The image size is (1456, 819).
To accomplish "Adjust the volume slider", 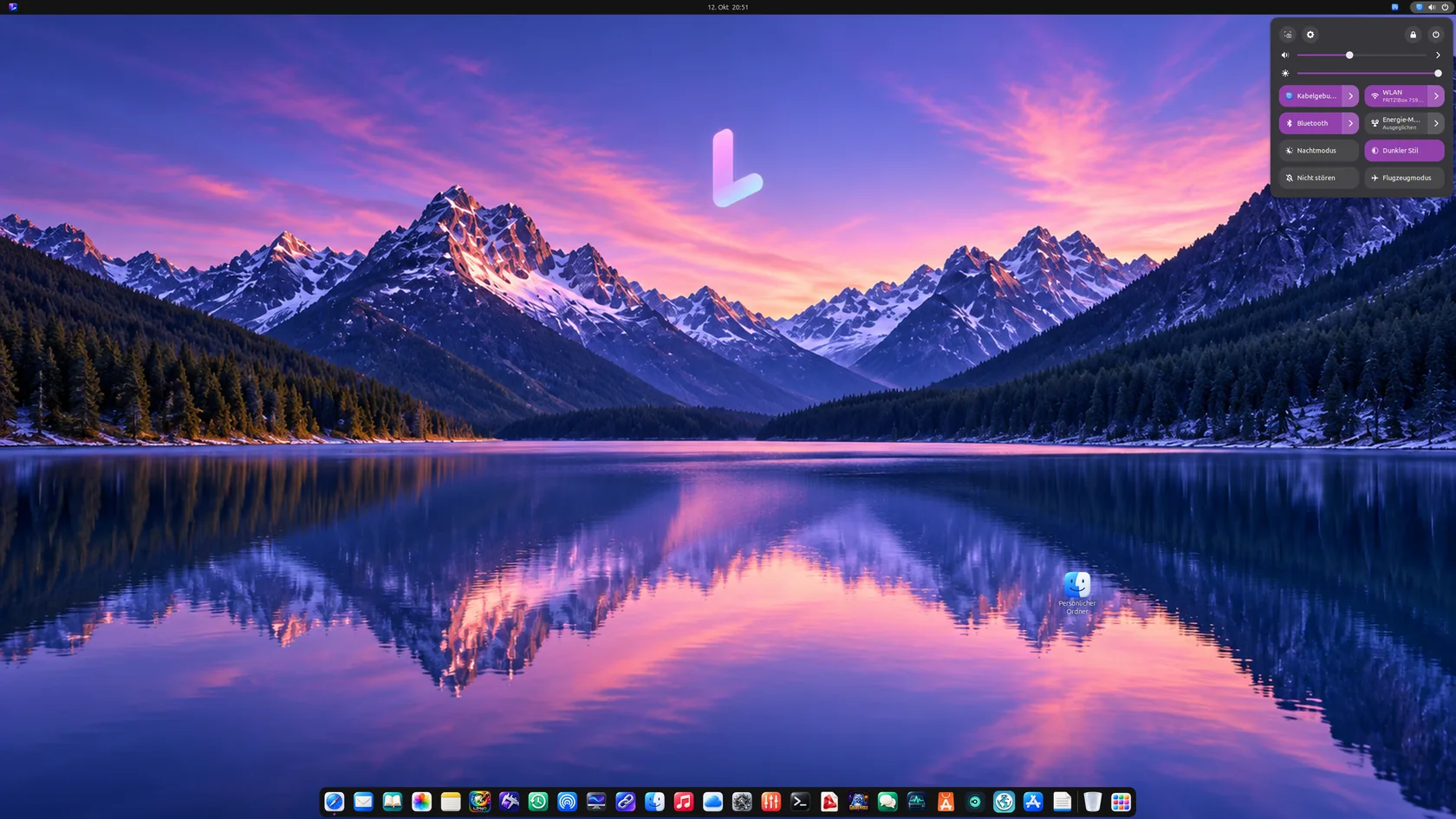I will point(1362,55).
